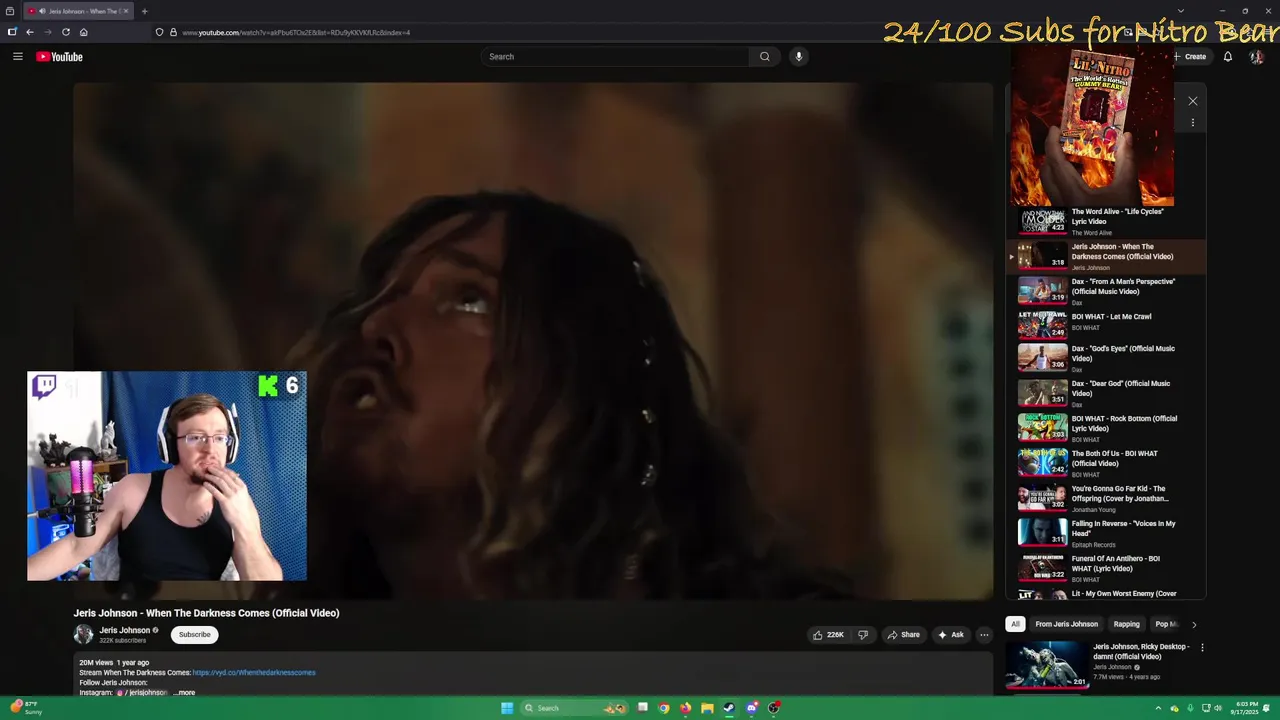
Task: Go back in the browser
Action: point(29,32)
